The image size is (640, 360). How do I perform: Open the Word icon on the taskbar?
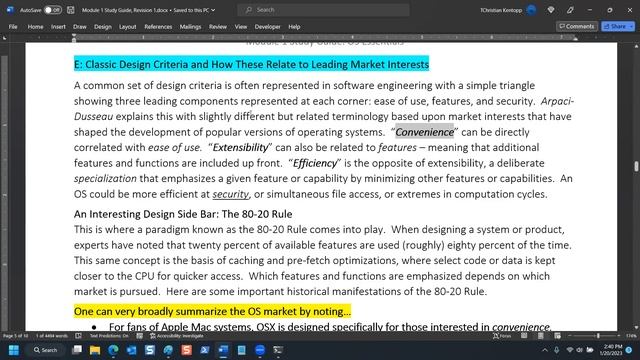pos(223,350)
